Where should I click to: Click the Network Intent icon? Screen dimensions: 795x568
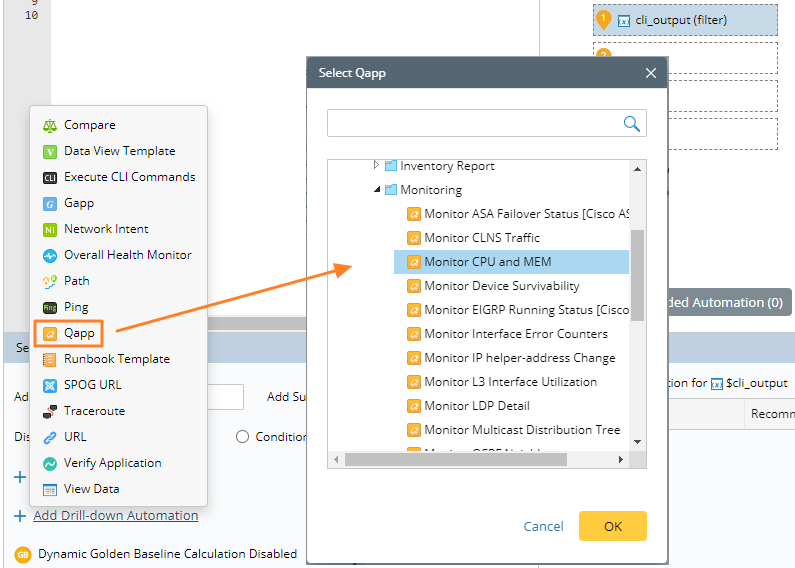[x=50, y=229]
